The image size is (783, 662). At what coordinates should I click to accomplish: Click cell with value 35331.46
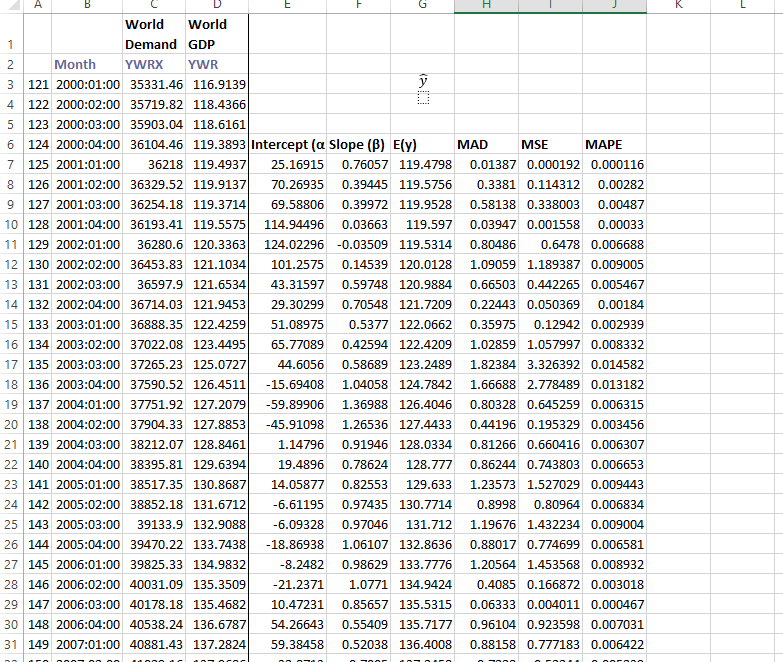pos(154,84)
